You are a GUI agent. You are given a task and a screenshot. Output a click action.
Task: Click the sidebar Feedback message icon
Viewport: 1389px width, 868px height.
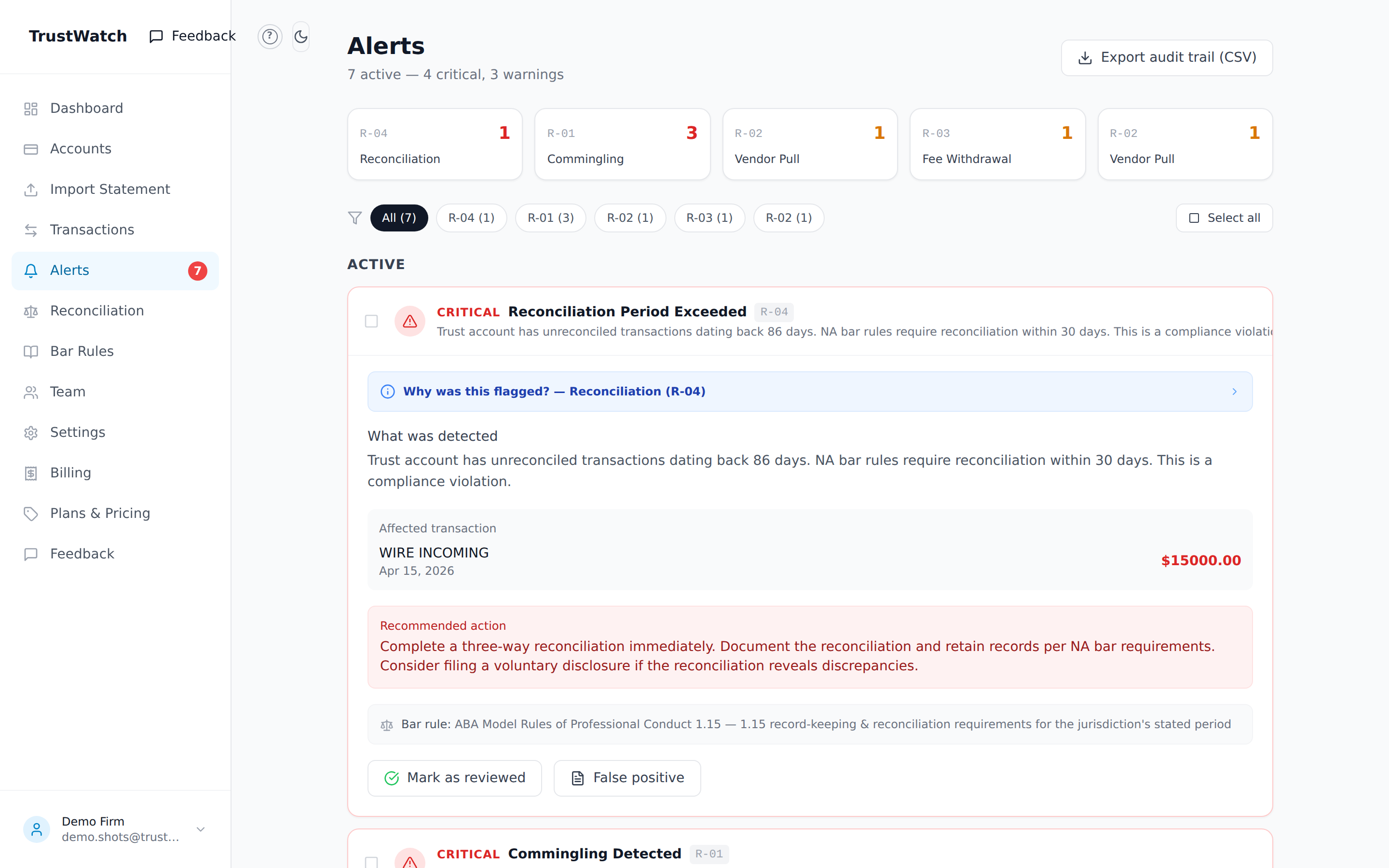[x=31, y=554]
